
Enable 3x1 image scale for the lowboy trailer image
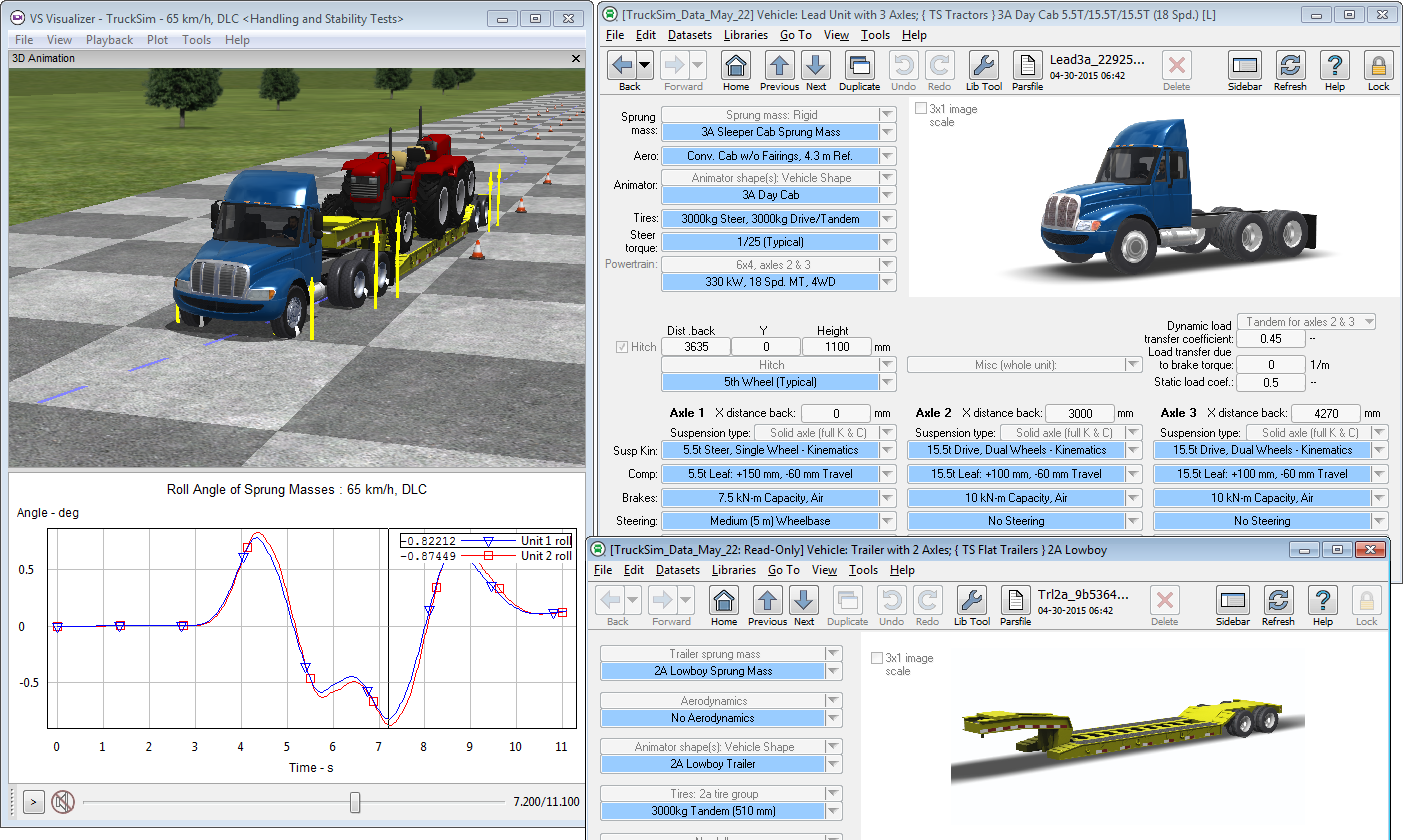click(x=877, y=658)
